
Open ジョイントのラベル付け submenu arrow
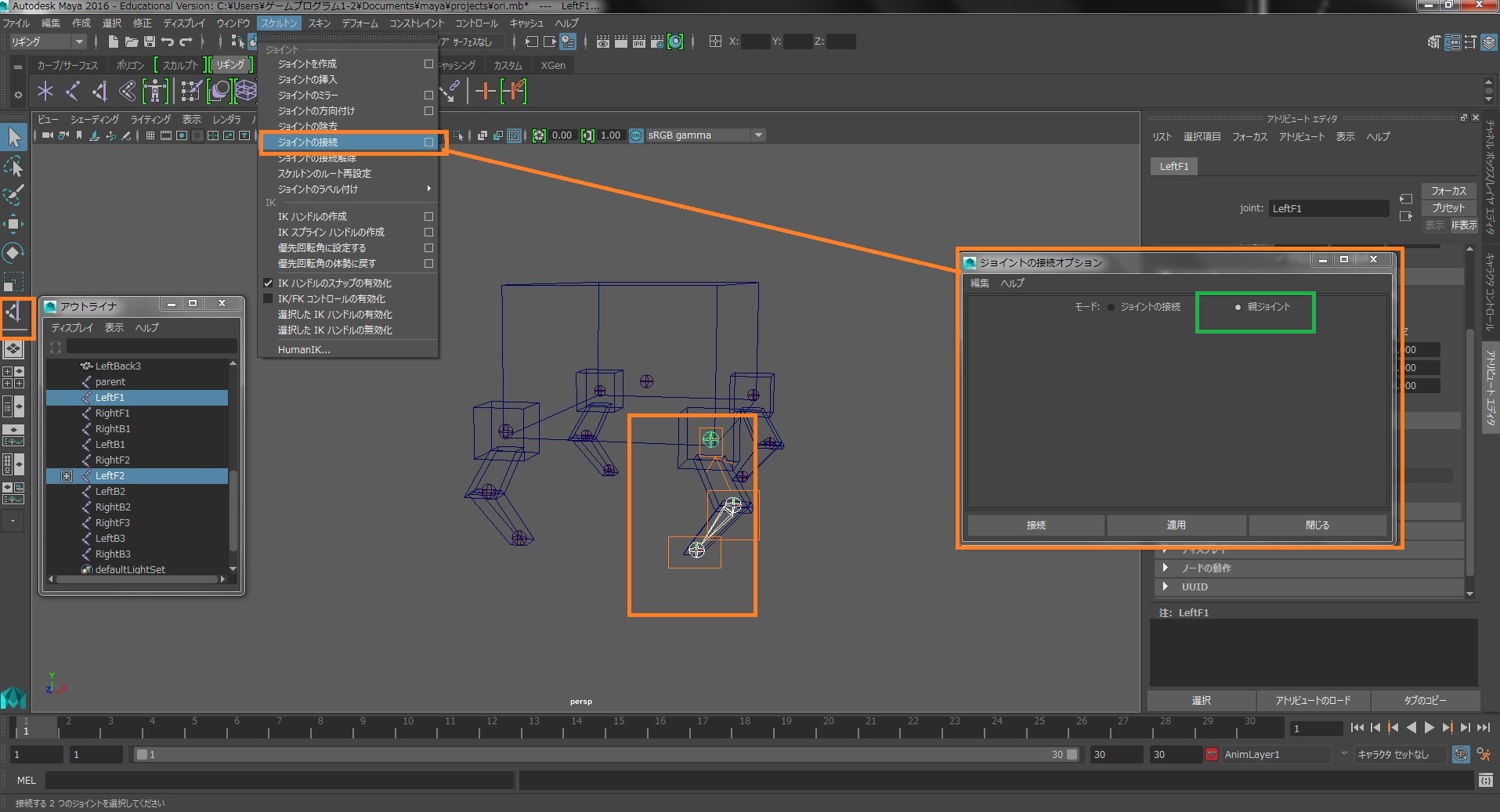(428, 189)
